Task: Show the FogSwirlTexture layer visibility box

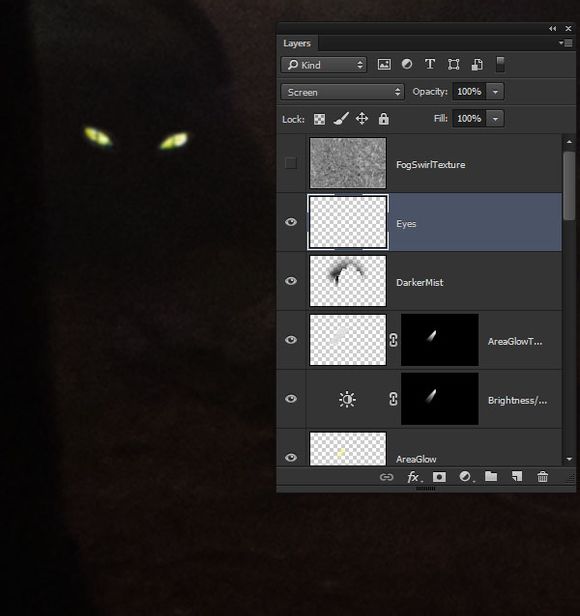Action: pyautogui.click(x=291, y=163)
